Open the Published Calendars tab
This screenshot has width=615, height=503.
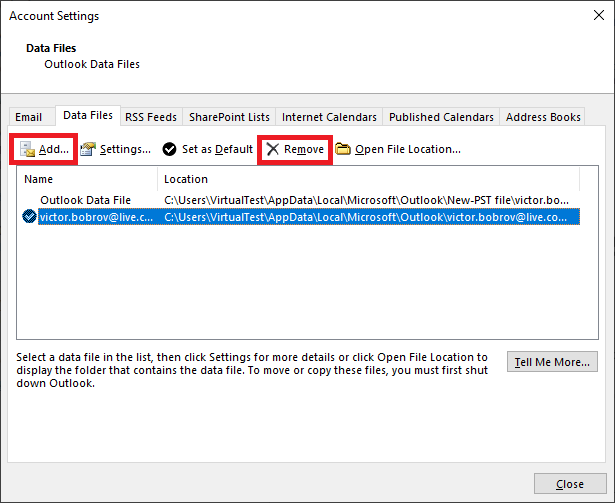[441, 117]
